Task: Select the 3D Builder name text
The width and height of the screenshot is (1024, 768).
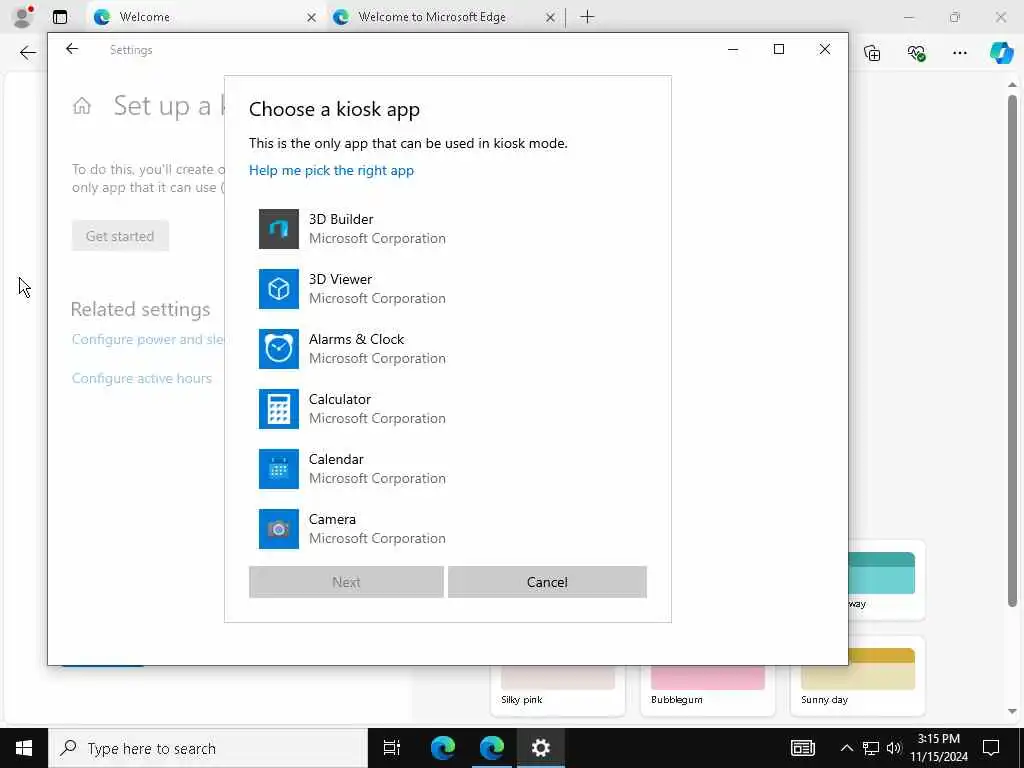Action: coord(341,219)
